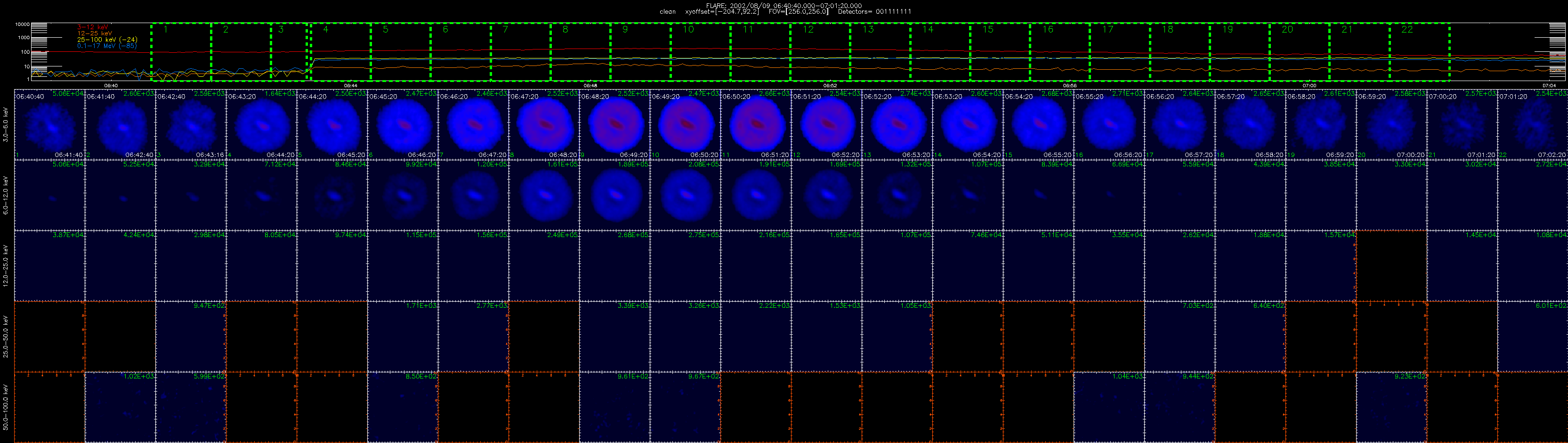The width and height of the screenshot is (1568, 443).
Task: Choose interval marker 10 on the light curve
Action: click(688, 29)
